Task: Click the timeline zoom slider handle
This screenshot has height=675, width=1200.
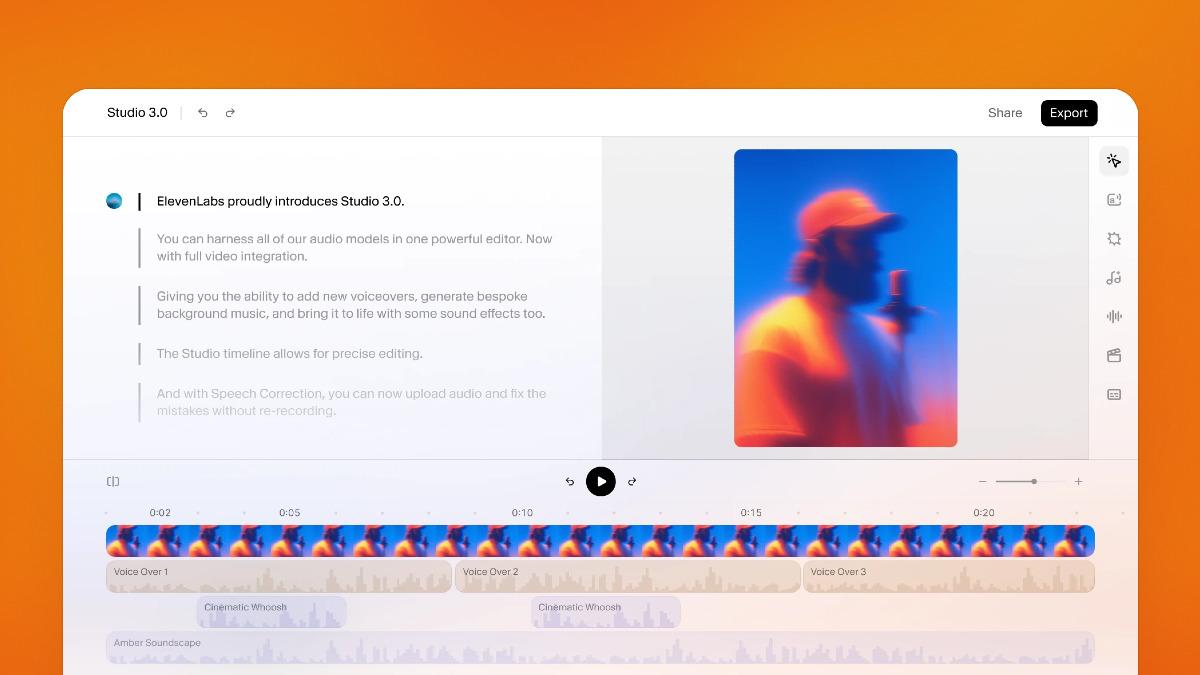Action: (1034, 482)
